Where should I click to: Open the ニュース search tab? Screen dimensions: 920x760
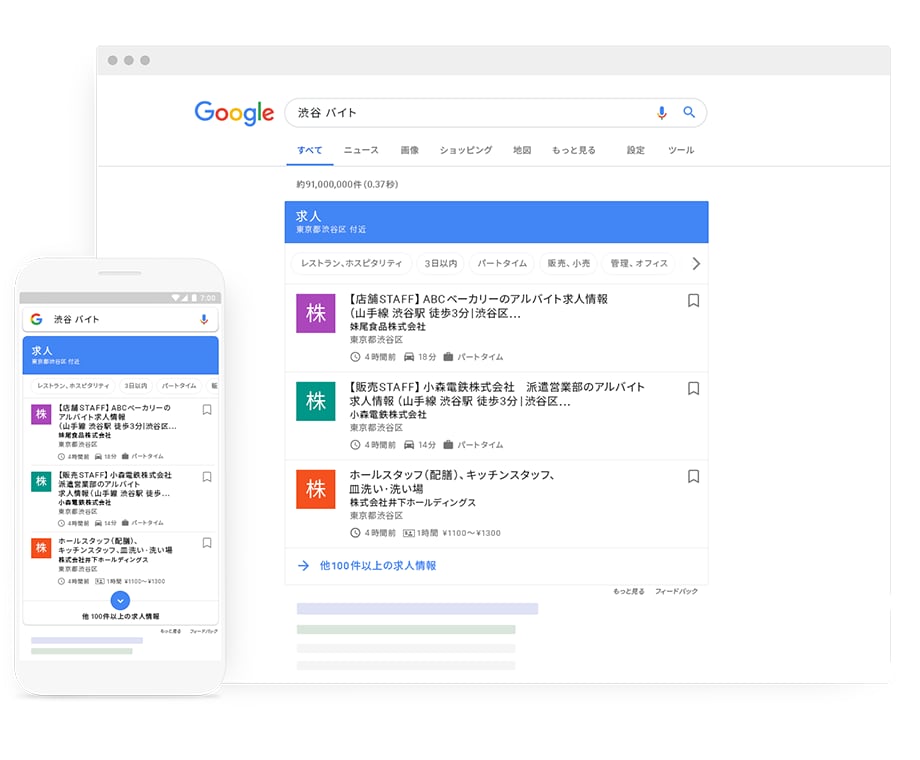click(x=361, y=150)
